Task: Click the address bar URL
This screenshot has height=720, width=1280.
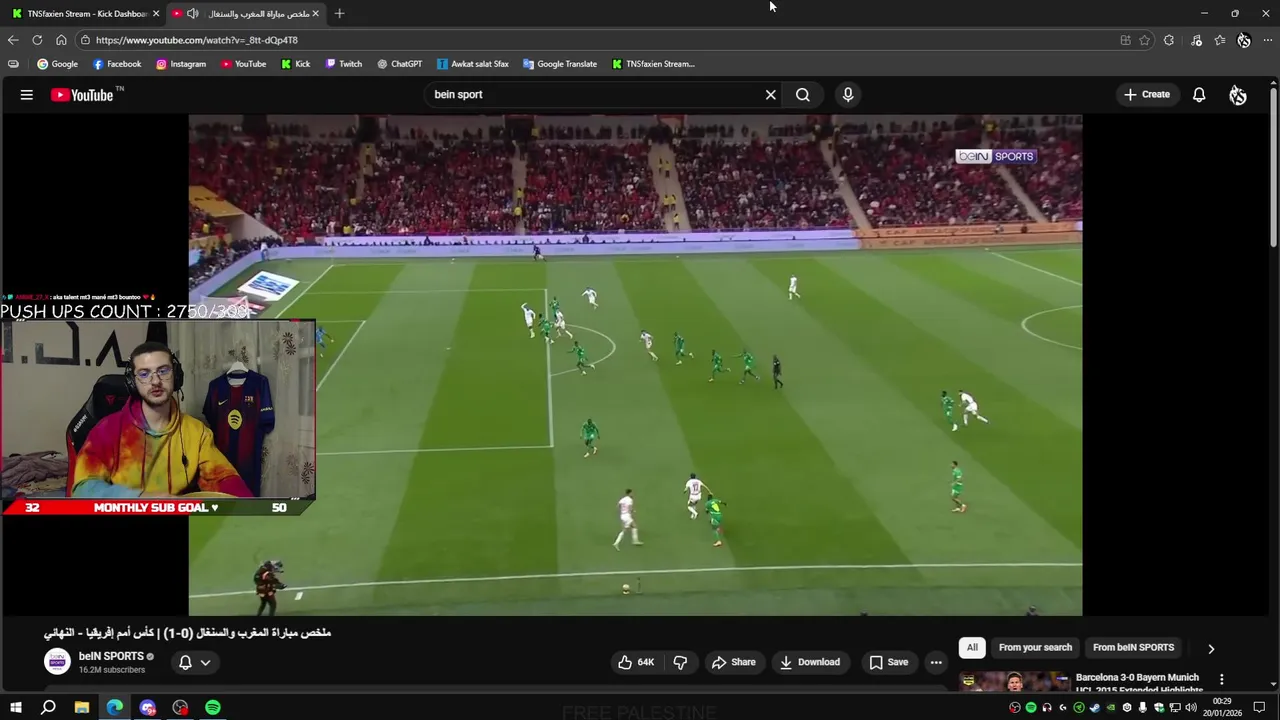Action: [197, 40]
